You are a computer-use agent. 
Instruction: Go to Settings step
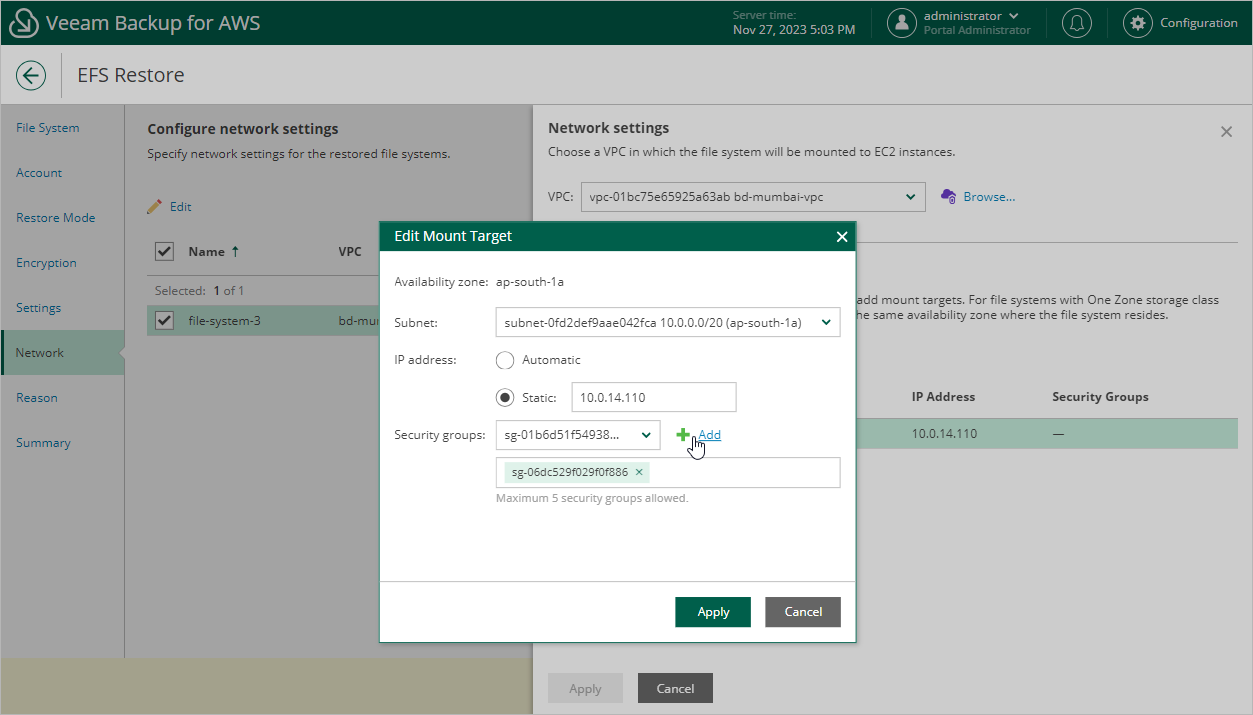click(x=38, y=308)
